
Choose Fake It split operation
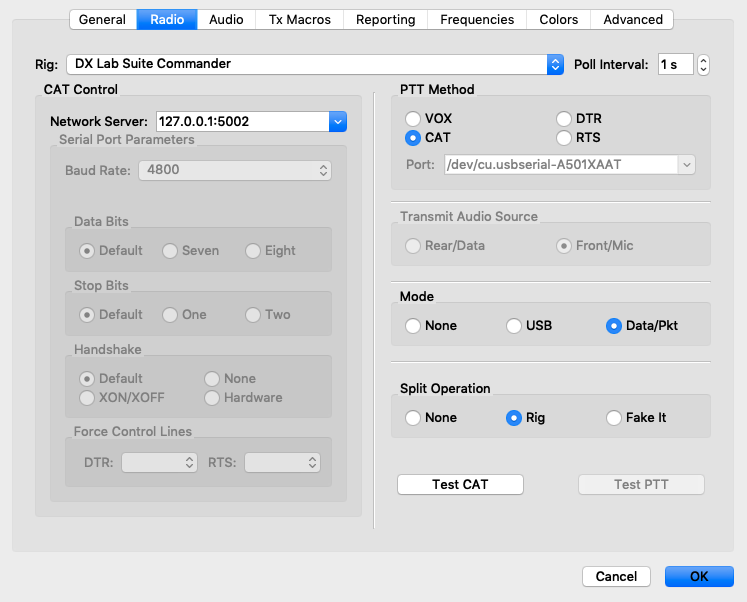click(x=614, y=418)
